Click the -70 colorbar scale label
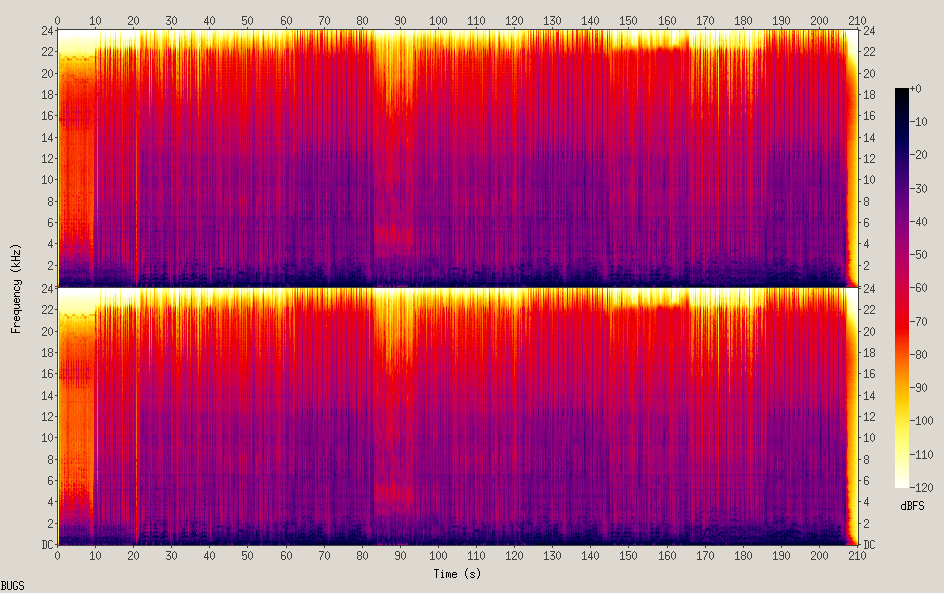The width and height of the screenshot is (944, 593). (919, 321)
